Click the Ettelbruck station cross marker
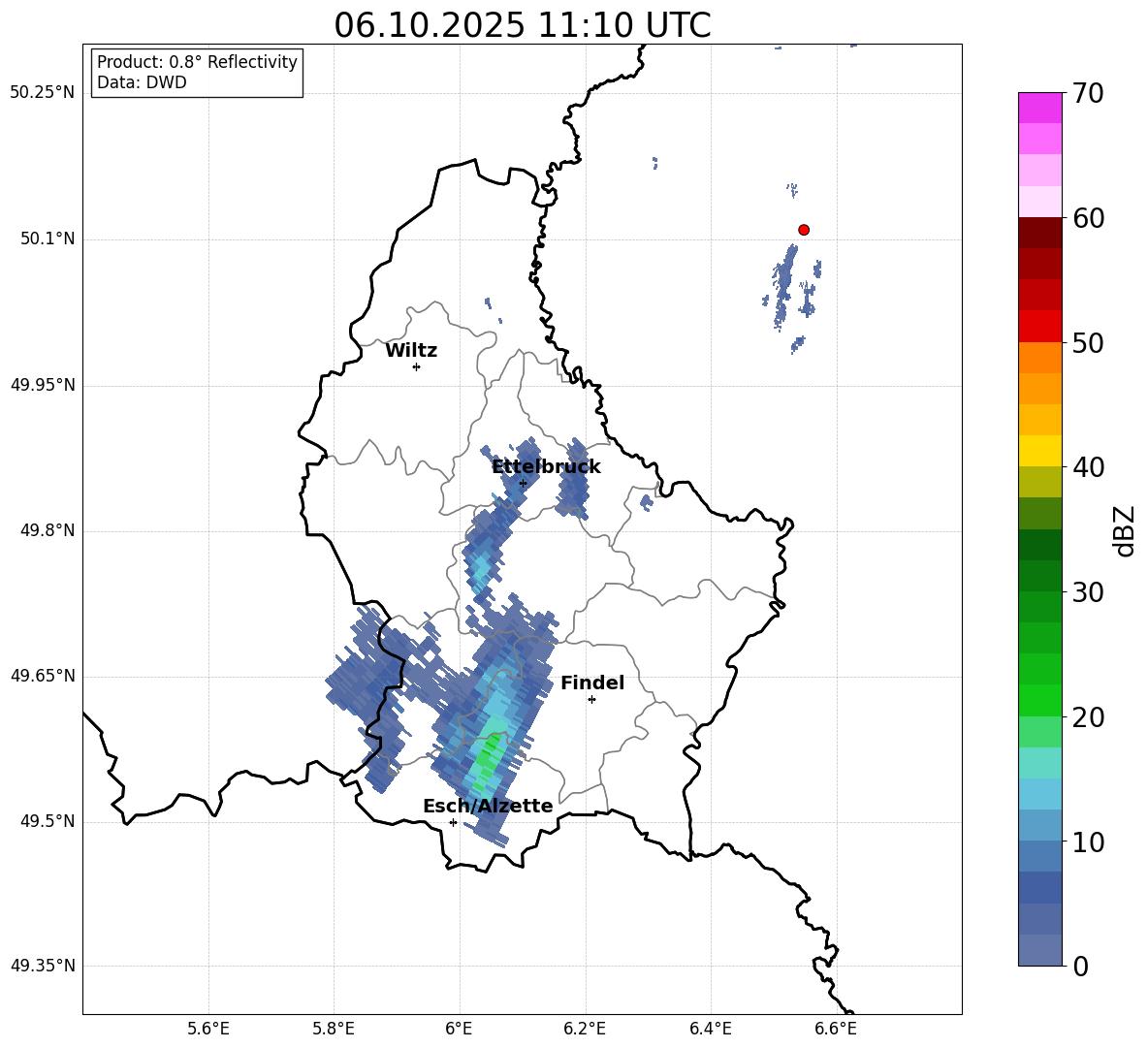1148x1048 pixels. point(523,483)
